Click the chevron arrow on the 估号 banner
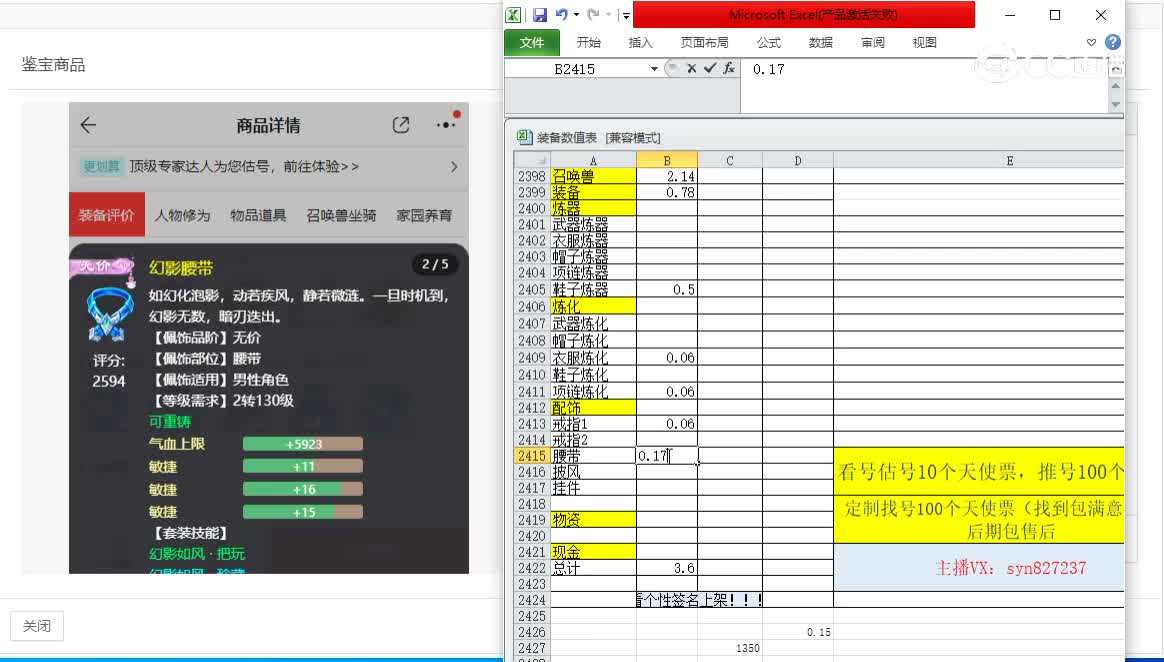This screenshot has height=662, width=1164. [454, 167]
